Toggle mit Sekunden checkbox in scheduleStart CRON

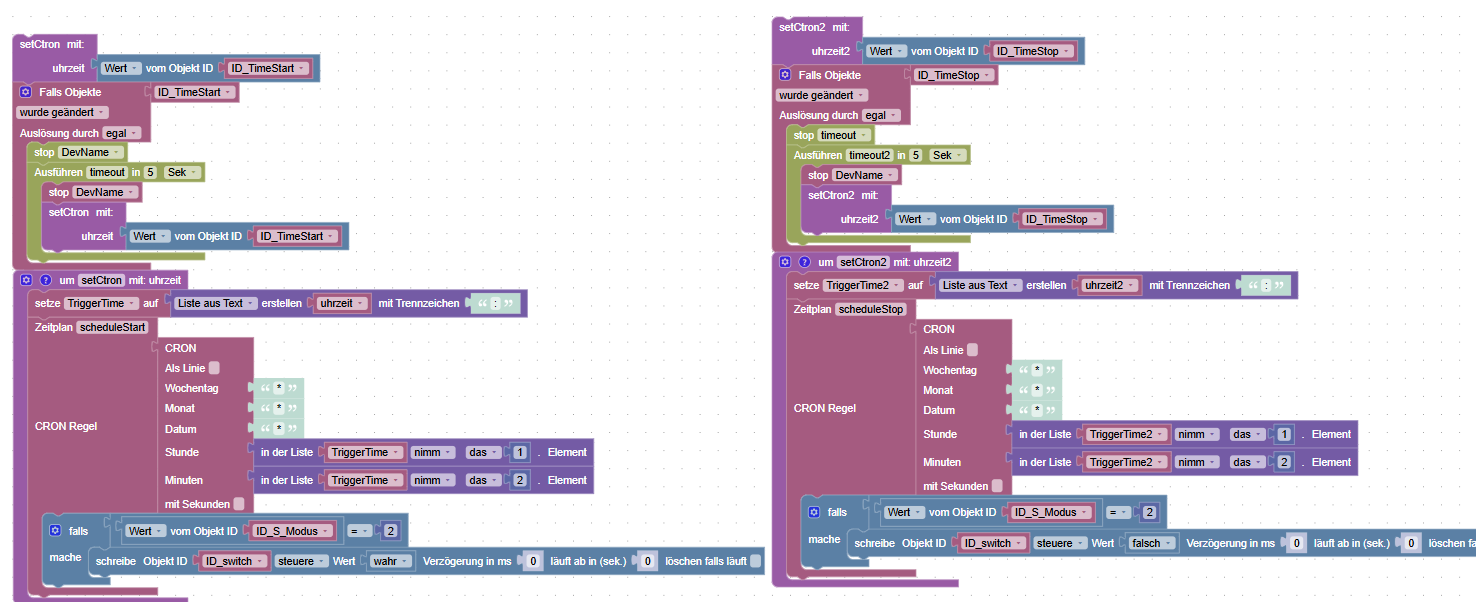click(x=238, y=504)
